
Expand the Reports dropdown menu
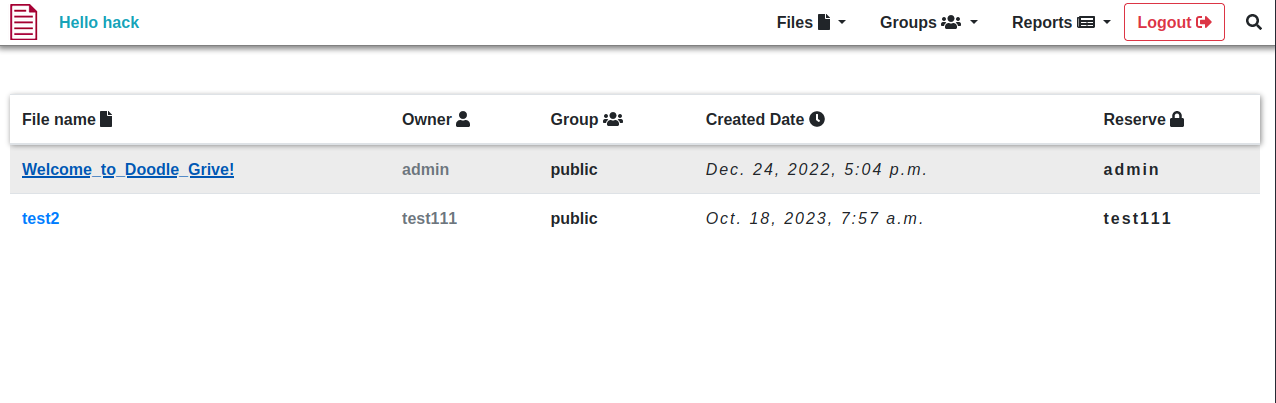pyautogui.click(x=1061, y=22)
